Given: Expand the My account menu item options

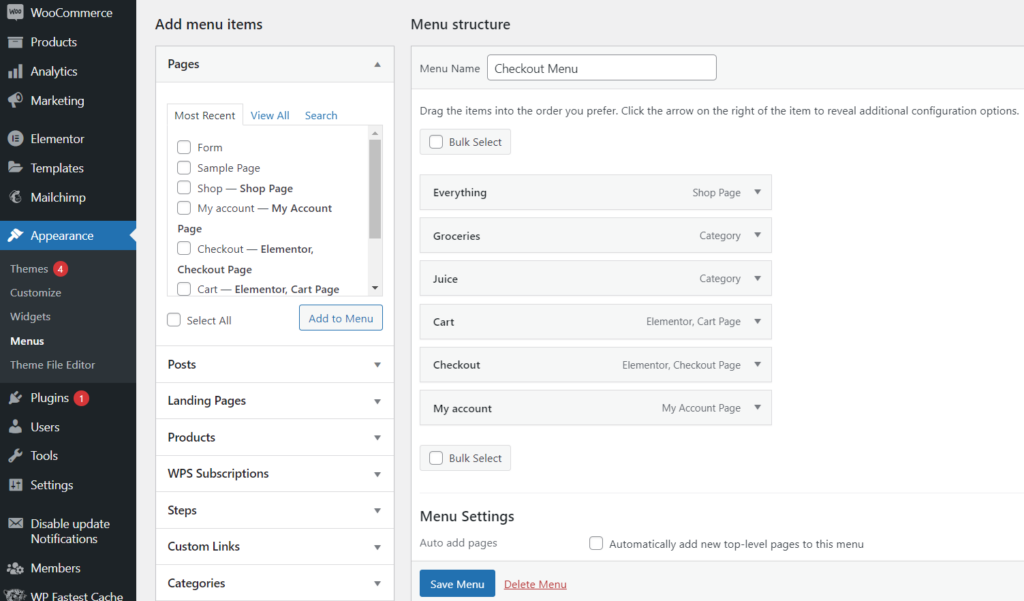Looking at the screenshot, I should (x=758, y=408).
